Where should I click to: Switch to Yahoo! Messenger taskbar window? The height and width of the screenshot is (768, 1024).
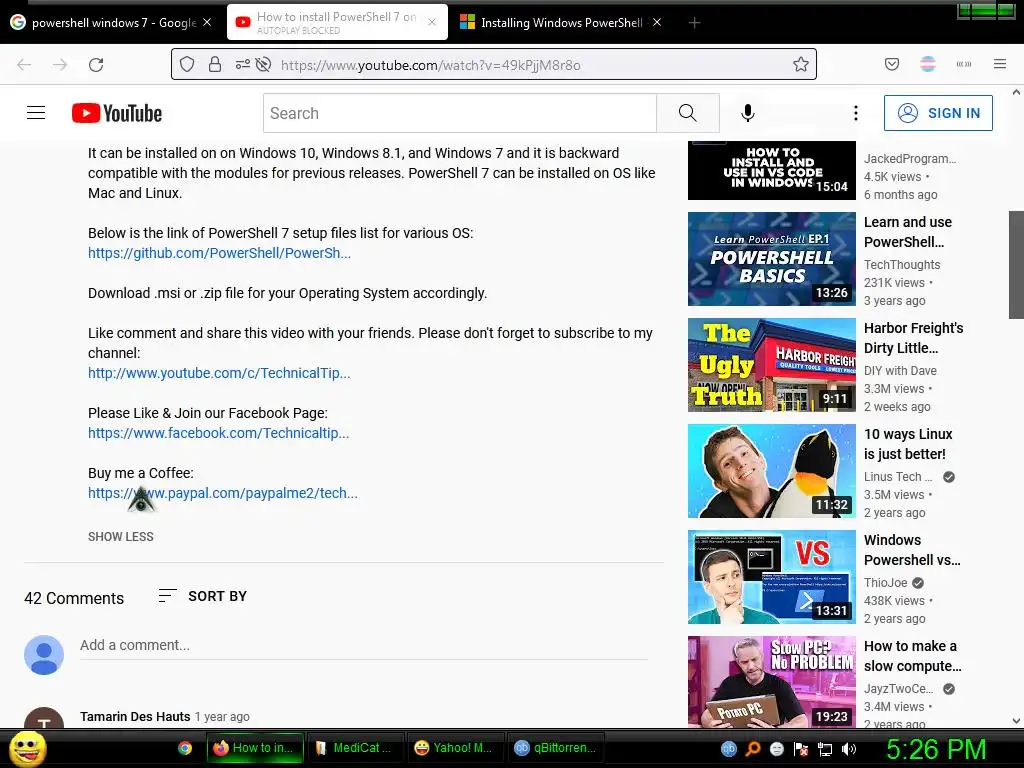click(x=455, y=748)
